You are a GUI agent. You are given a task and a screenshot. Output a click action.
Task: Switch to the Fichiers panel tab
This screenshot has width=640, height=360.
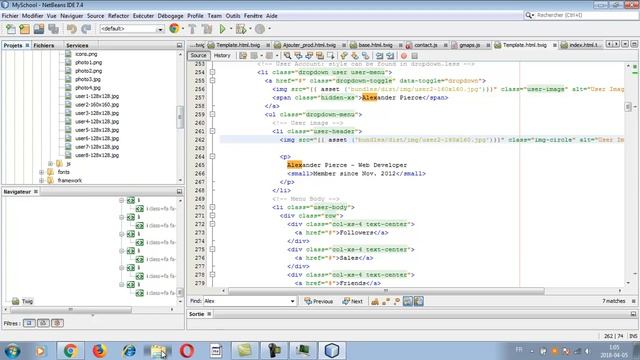tap(44, 45)
